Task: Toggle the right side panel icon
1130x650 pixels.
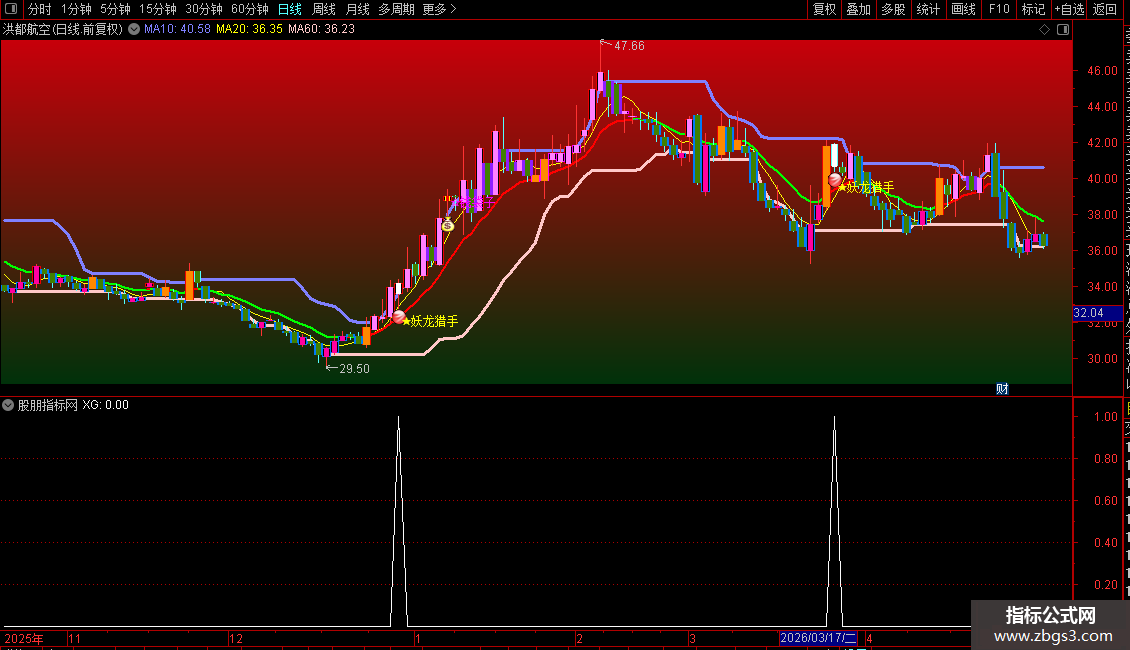Action: point(1063,30)
